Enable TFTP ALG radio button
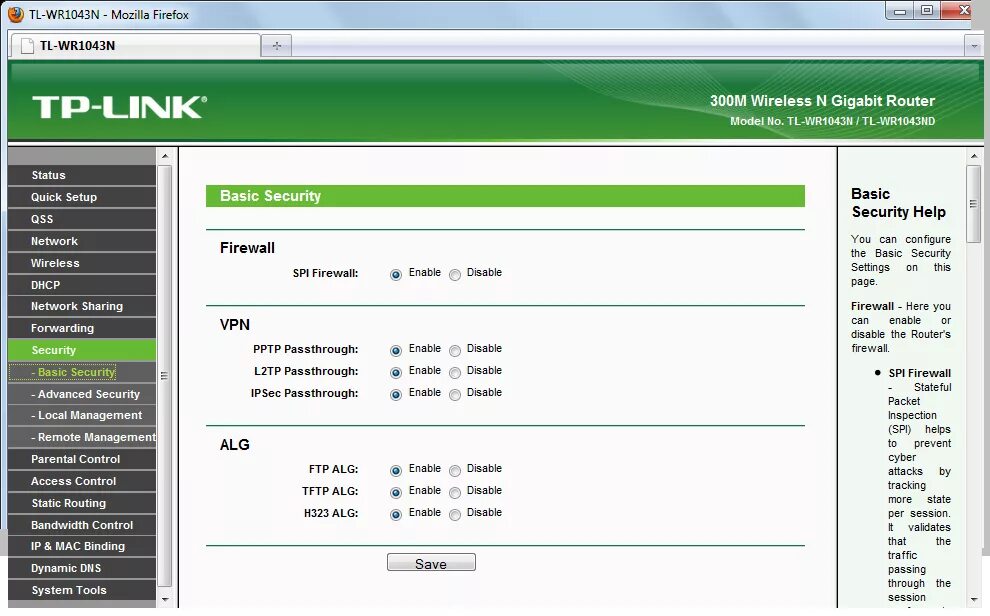Image resolution: width=990 pixels, height=616 pixels. point(396,492)
